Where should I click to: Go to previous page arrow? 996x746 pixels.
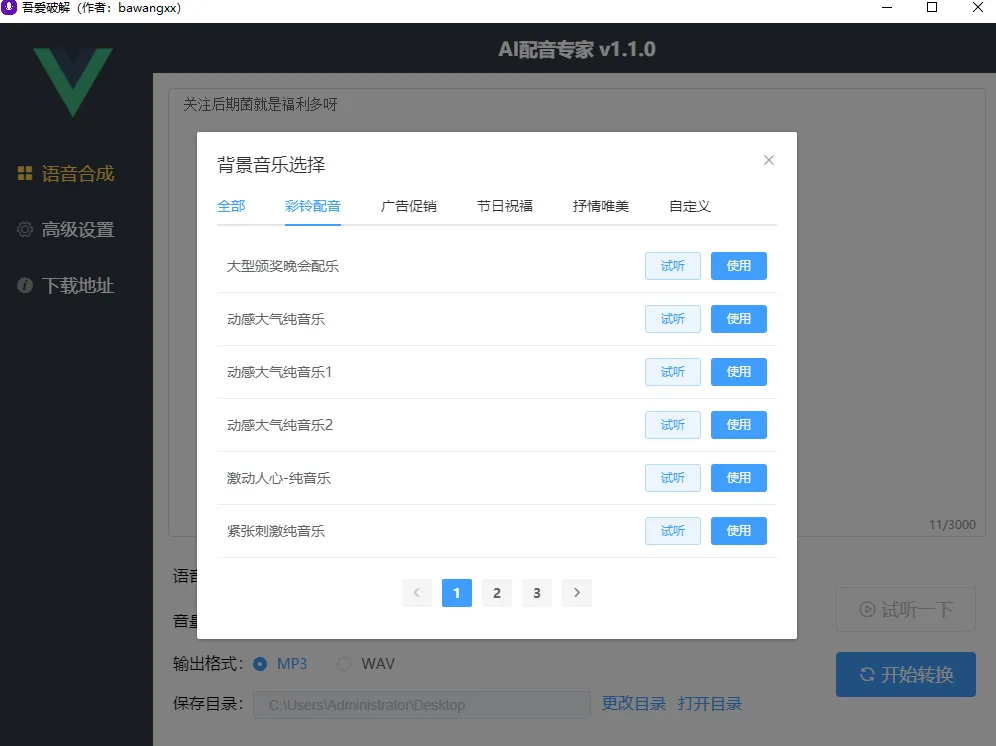(417, 593)
